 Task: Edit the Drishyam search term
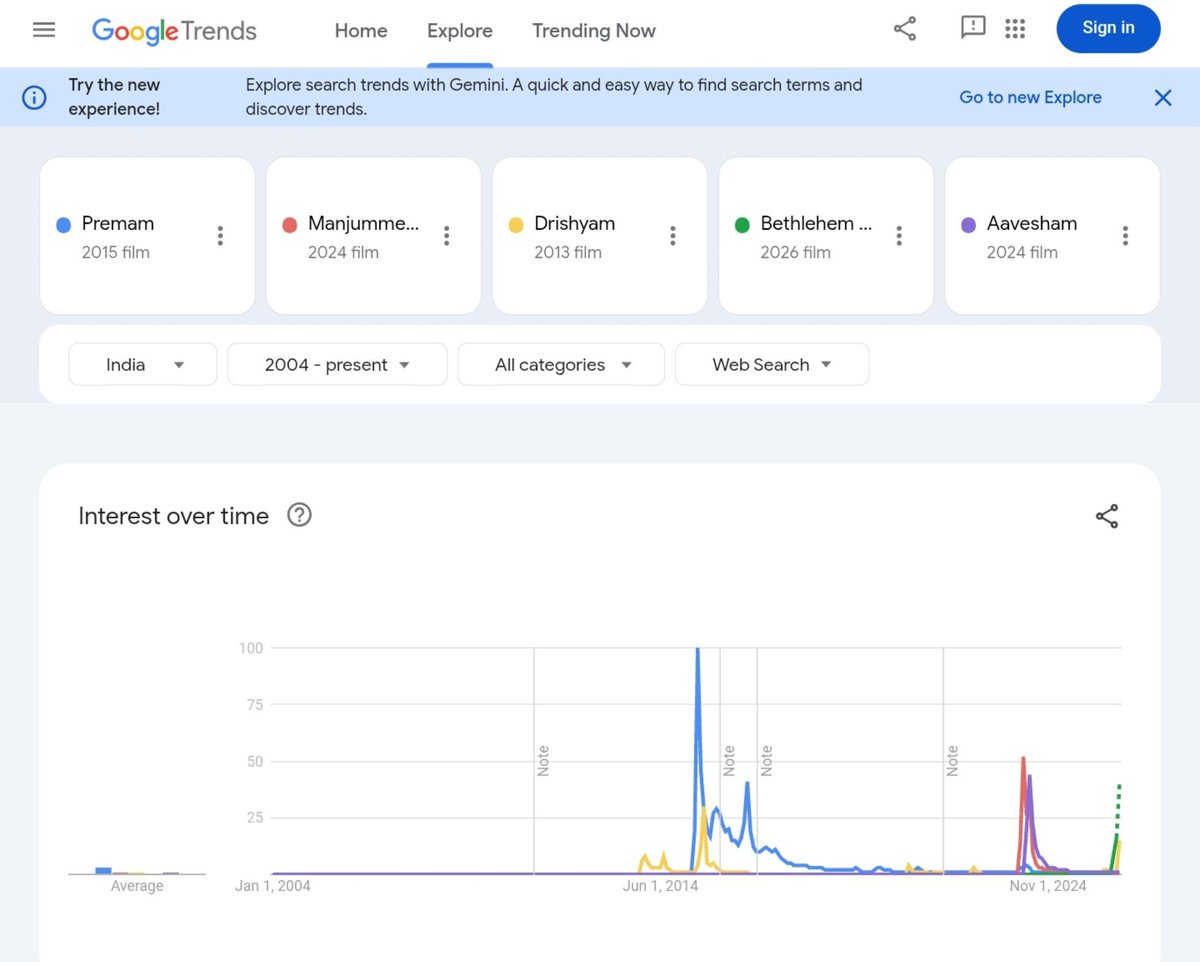[575, 224]
